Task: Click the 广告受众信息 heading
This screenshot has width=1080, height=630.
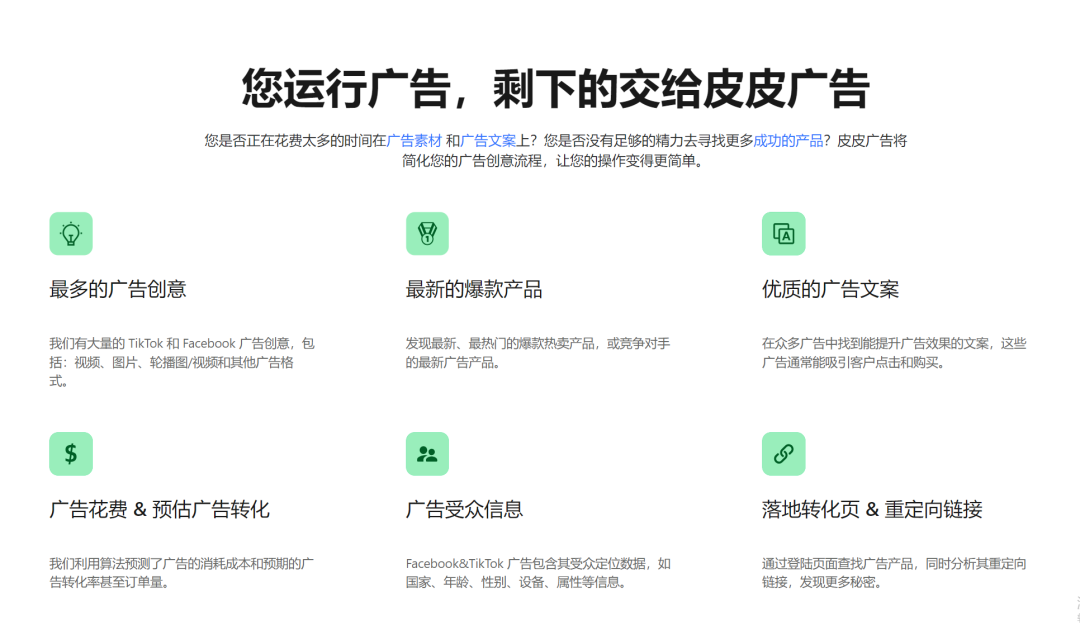Action: click(x=467, y=508)
